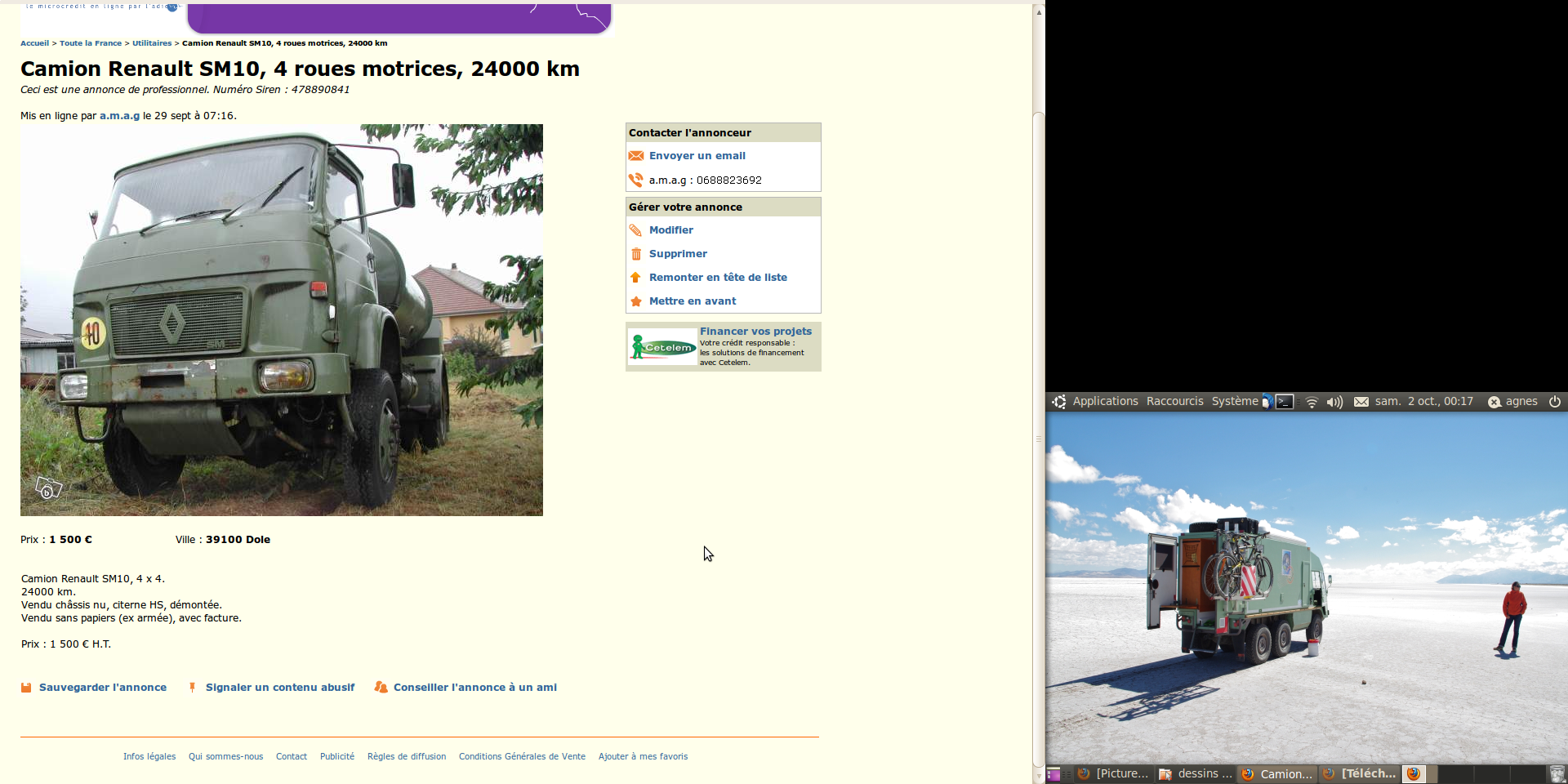Click the mail envelope indicator
This screenshot has height=784, width=1568.
[x=1361, y=402]
